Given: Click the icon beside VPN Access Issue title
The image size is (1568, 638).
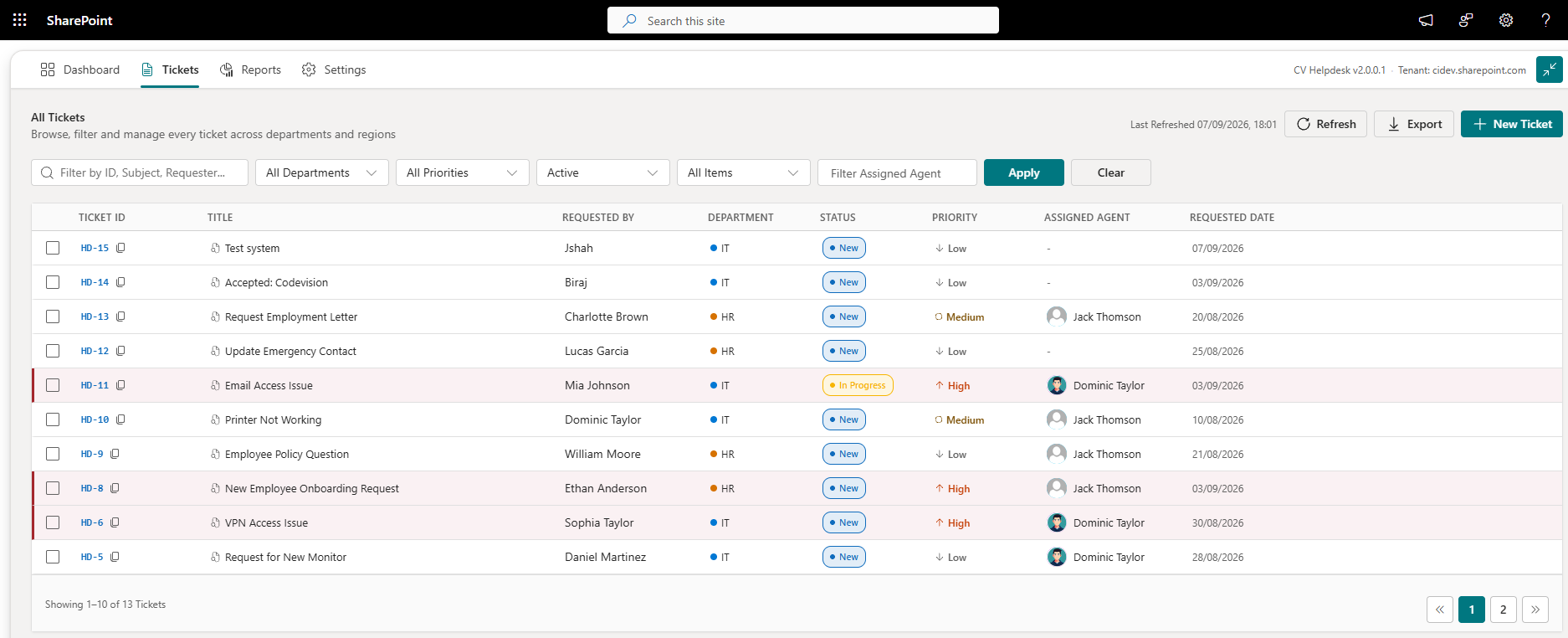Looking at the screenshot, I should click(x=215, y=522).
